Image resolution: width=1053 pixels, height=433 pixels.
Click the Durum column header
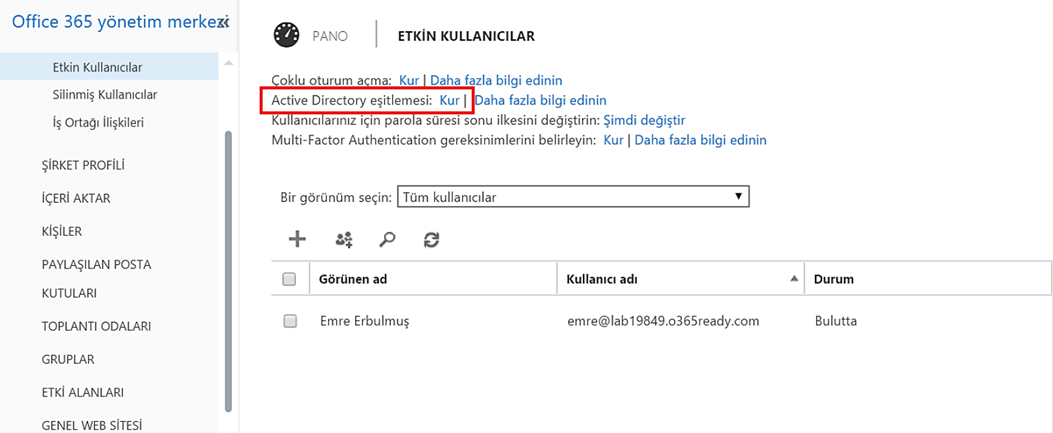pos(833,279)
